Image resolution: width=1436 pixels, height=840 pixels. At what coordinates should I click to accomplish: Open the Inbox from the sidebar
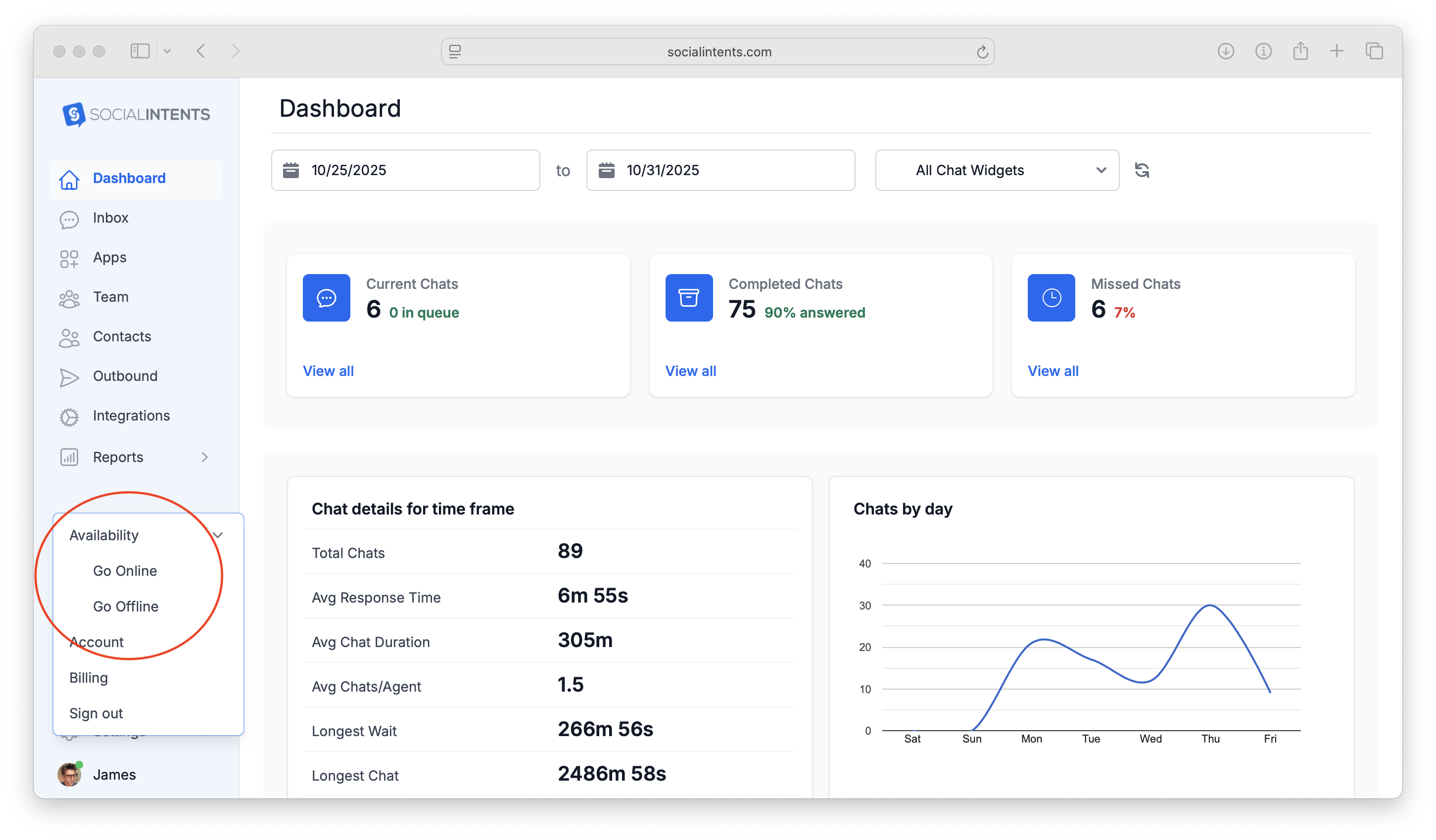[110, 218]
